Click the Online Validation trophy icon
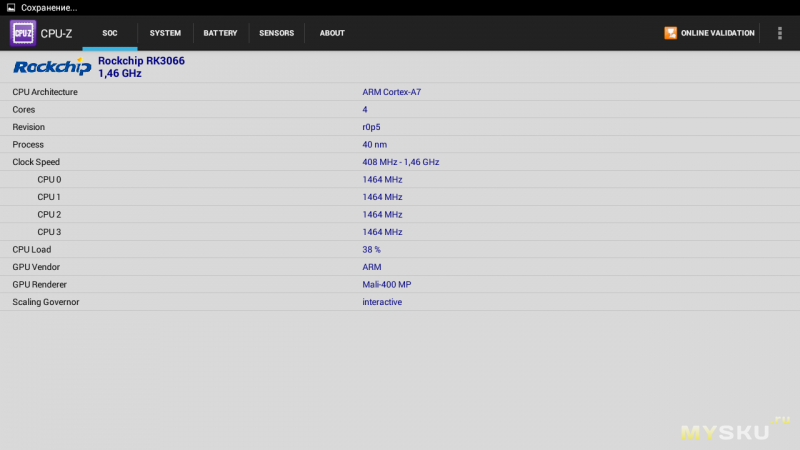This screenshot has height=450, width=800. 670,33
